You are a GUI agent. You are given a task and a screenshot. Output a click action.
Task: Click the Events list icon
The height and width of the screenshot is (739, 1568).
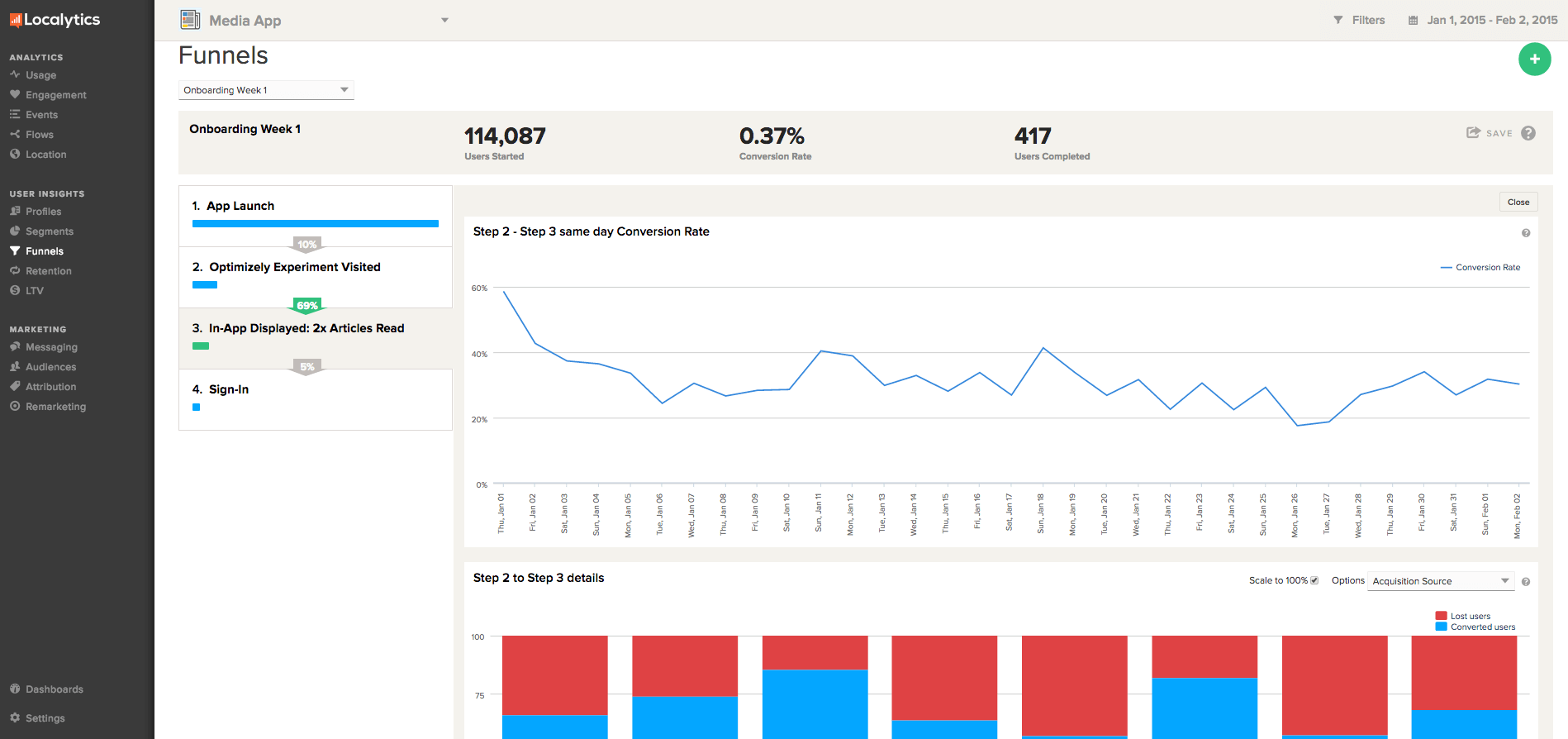(x=15, y=114)
